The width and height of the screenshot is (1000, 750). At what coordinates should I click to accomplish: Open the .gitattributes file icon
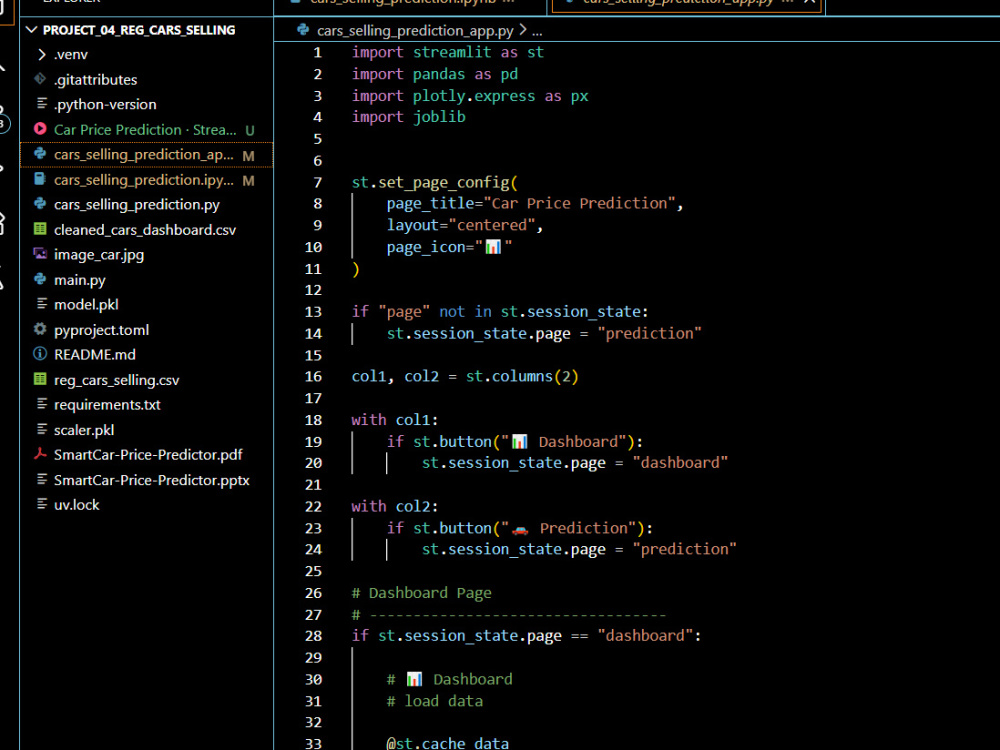[40, 79]
